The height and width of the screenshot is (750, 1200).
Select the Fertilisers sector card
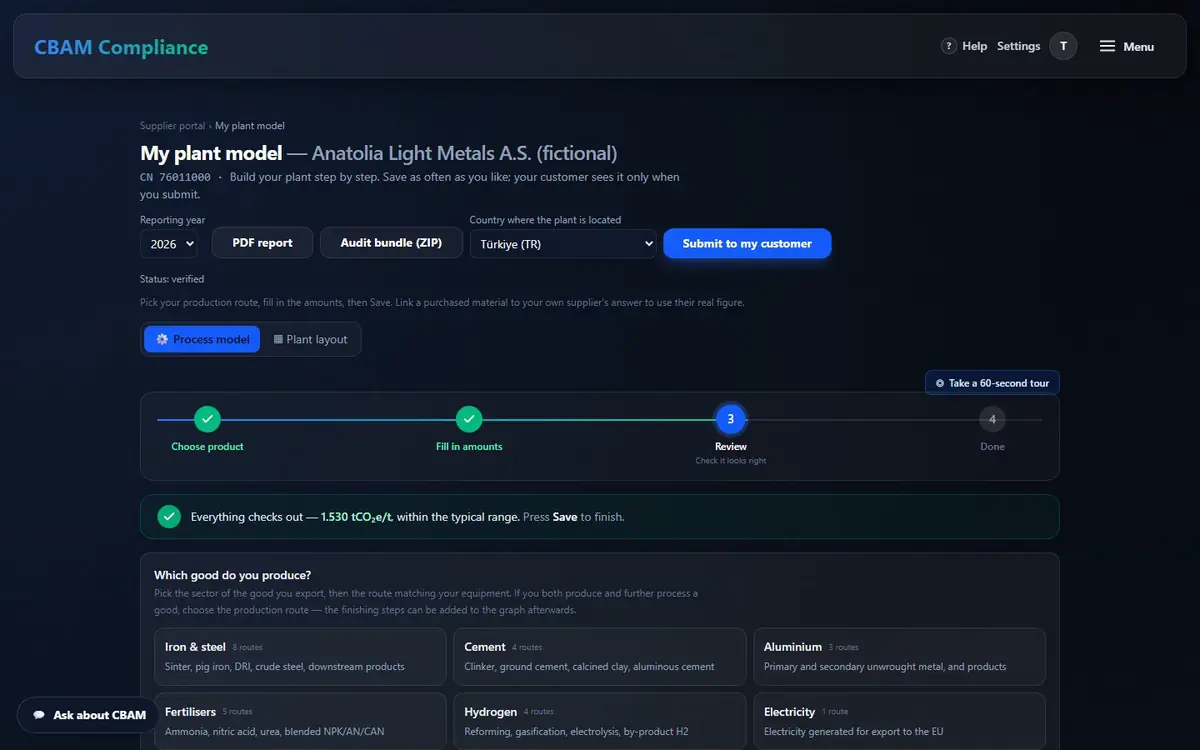coord(300,721)
